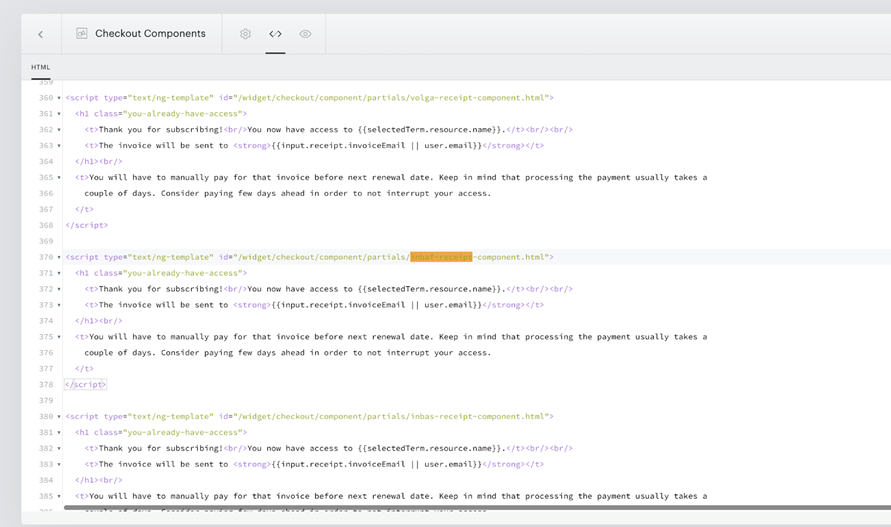The height and width of the screenshot is (527, 891).
Task: Click line number 379 in the gutter
Action: 45,400
